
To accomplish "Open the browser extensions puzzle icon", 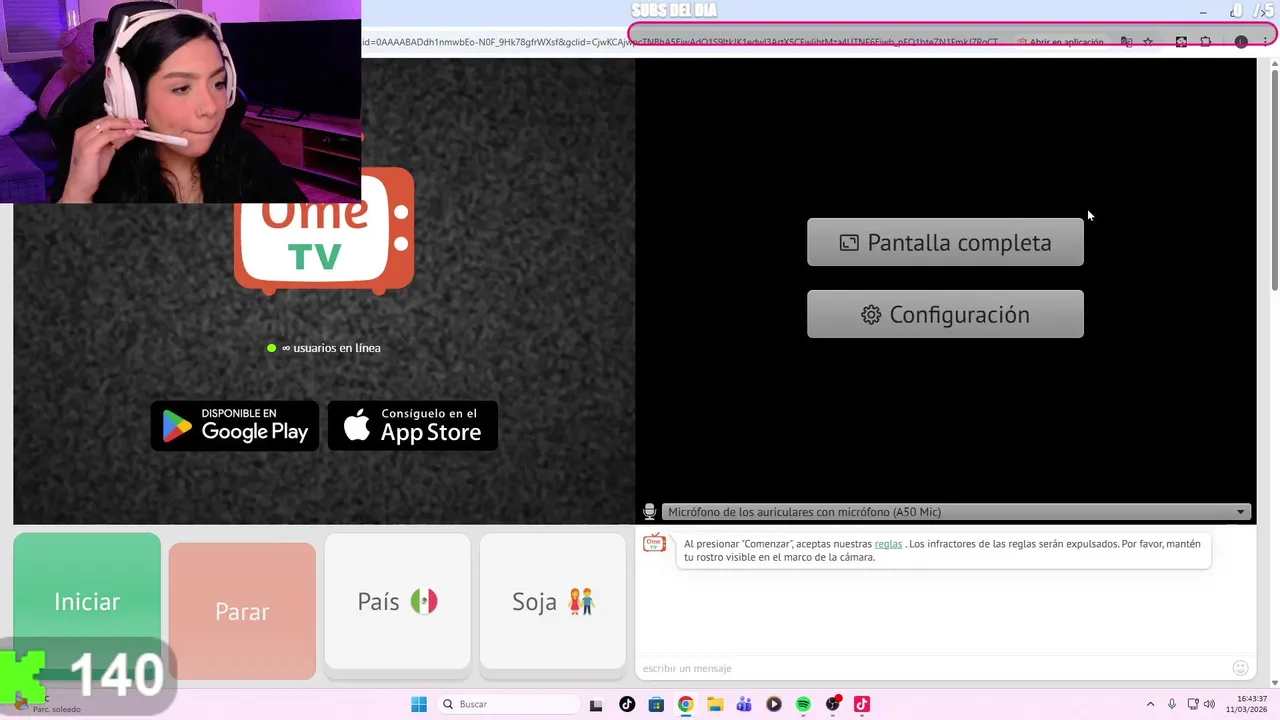I will pyautogui.click(x=1205, y=42).
